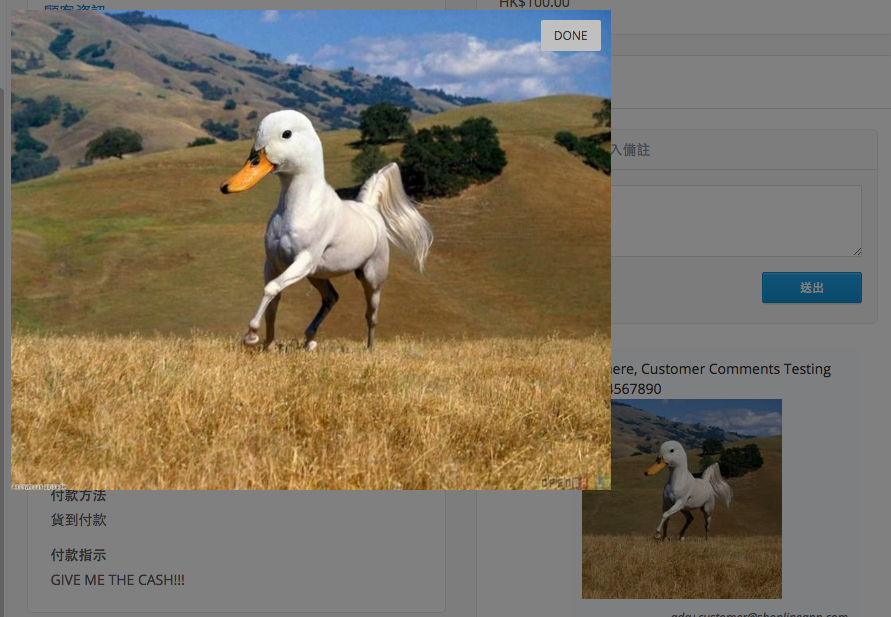Click the 貨到付款 payment method text
This screenshot has width=891, height=617.
[x=78, y=520]
